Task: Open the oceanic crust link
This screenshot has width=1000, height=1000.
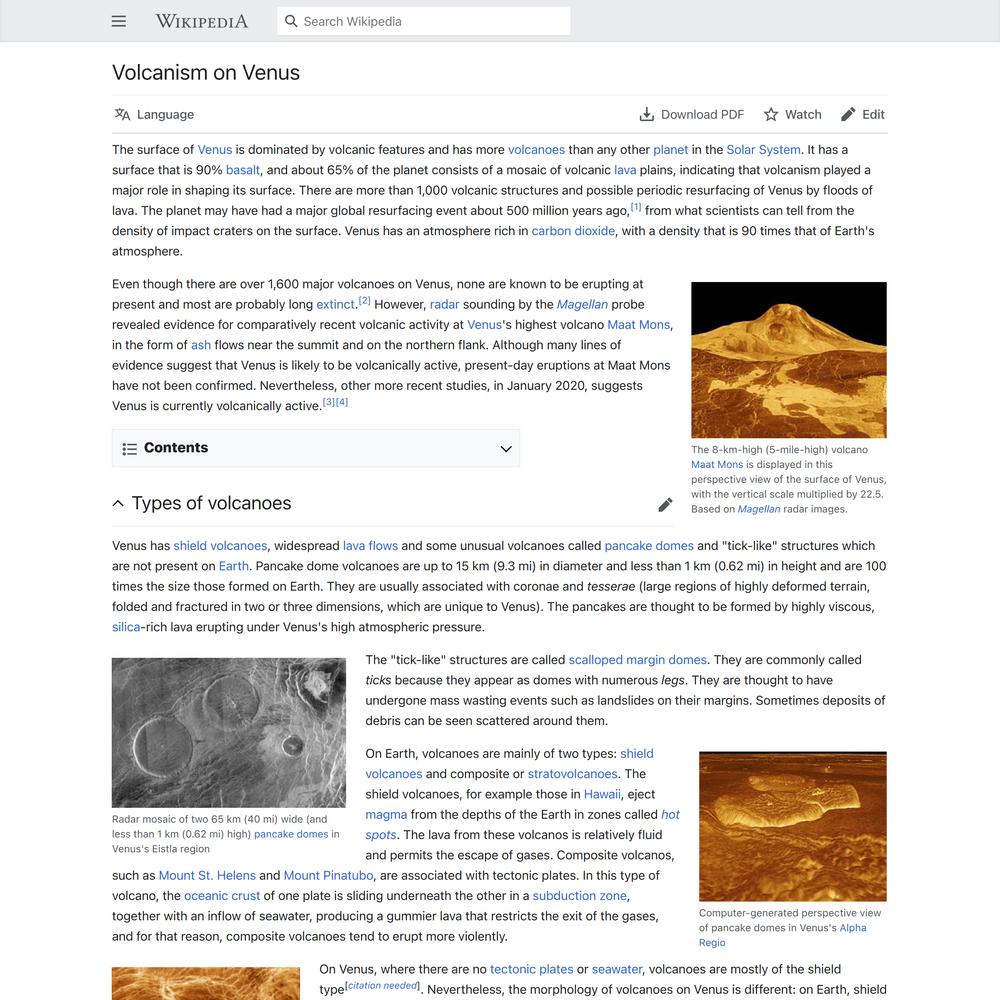Action: click(x=222, y=896)
